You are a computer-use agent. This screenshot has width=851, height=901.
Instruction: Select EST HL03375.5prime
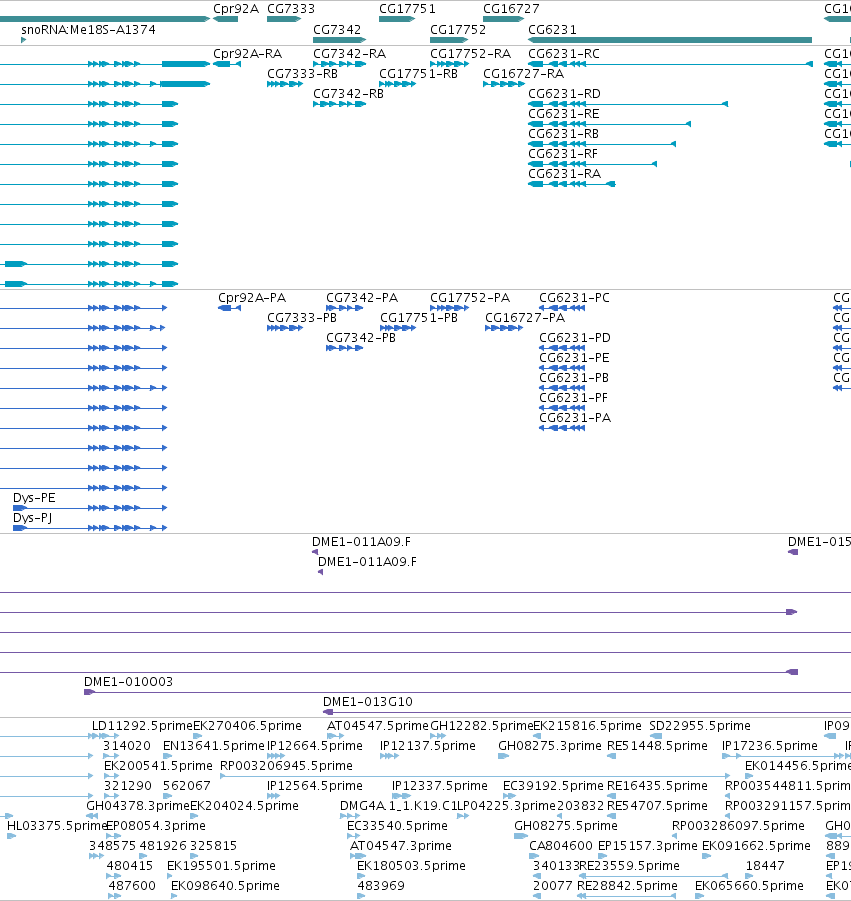[x=57, y=826]
